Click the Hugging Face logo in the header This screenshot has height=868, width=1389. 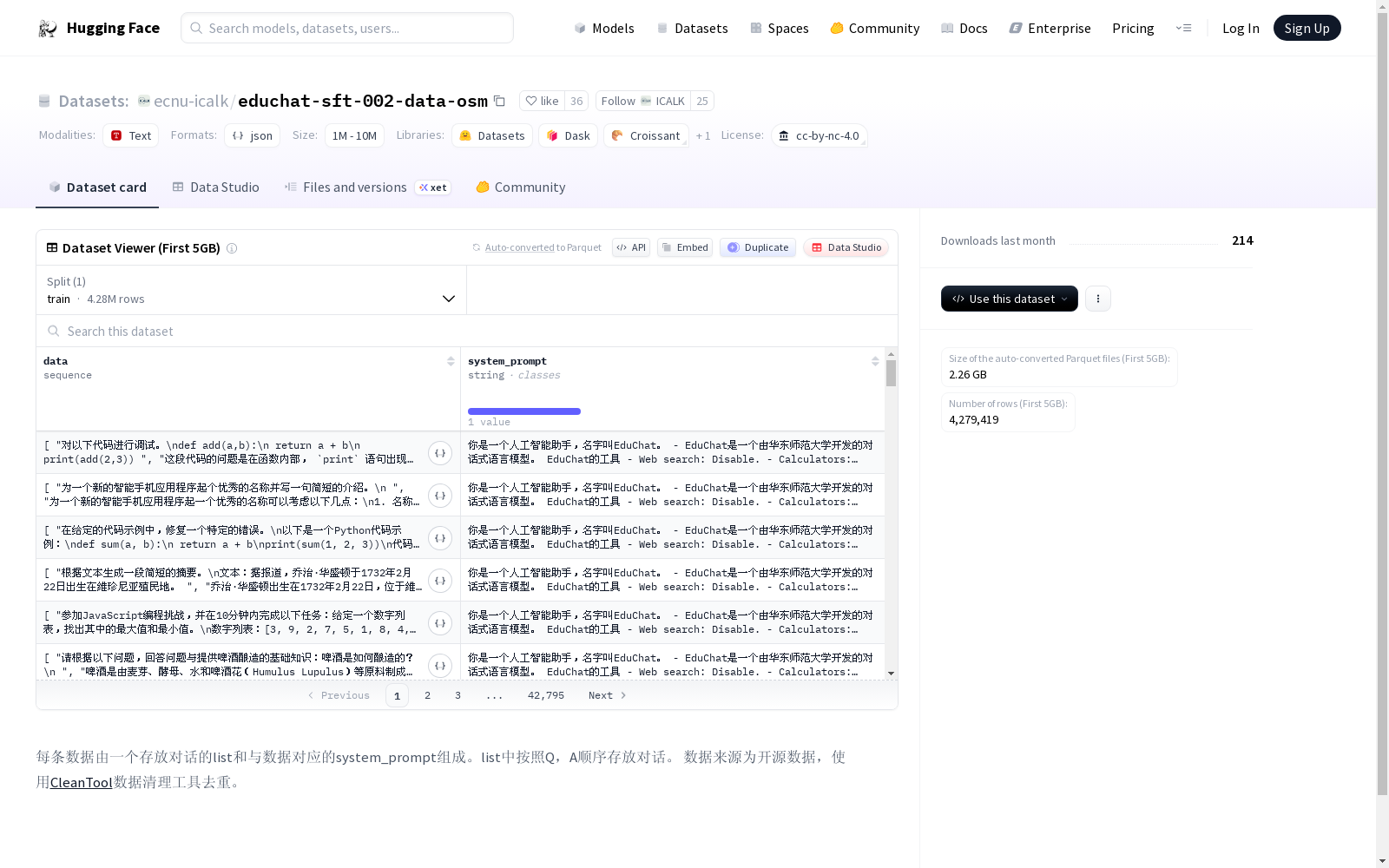coord(48,27)
